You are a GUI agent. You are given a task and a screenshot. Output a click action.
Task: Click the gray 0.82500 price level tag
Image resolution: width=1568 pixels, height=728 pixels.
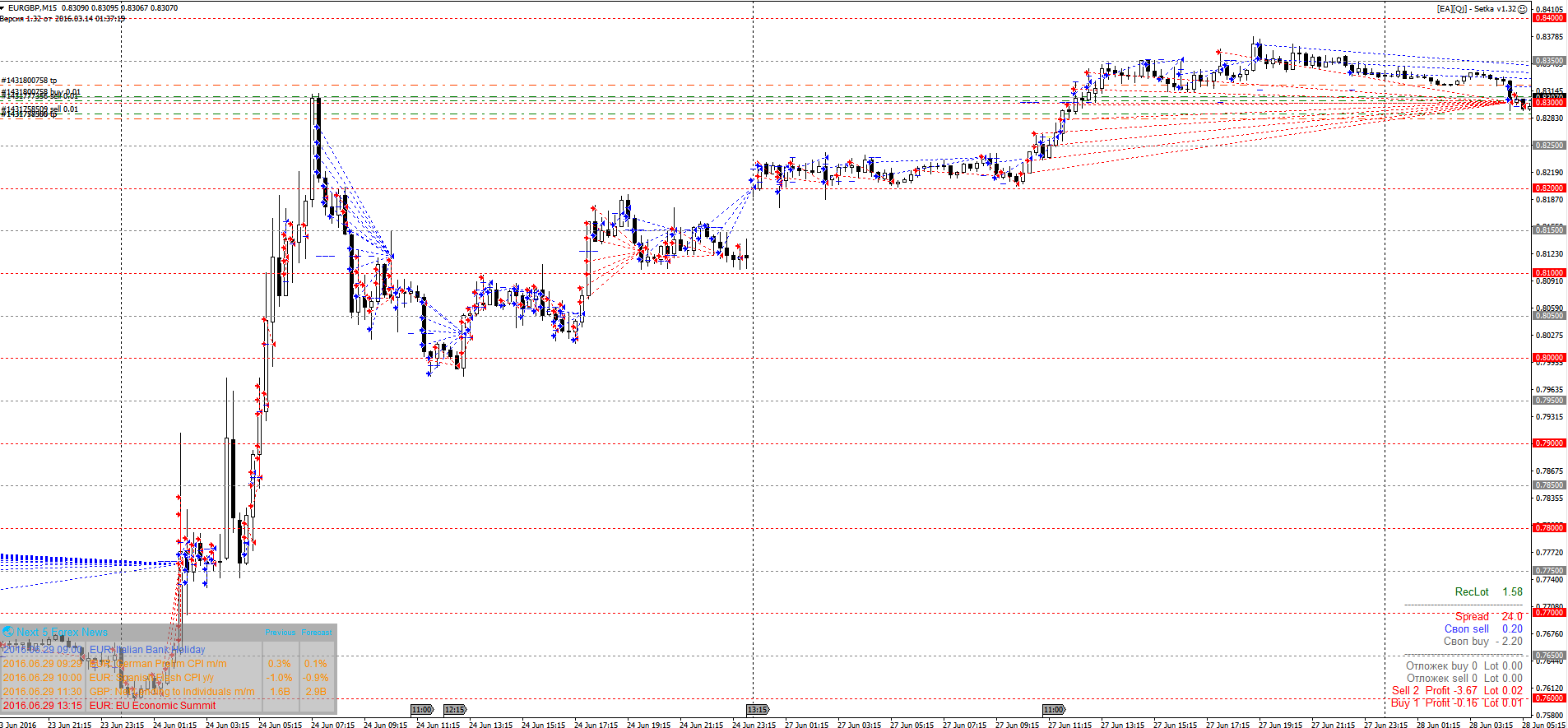[1549, 146]
